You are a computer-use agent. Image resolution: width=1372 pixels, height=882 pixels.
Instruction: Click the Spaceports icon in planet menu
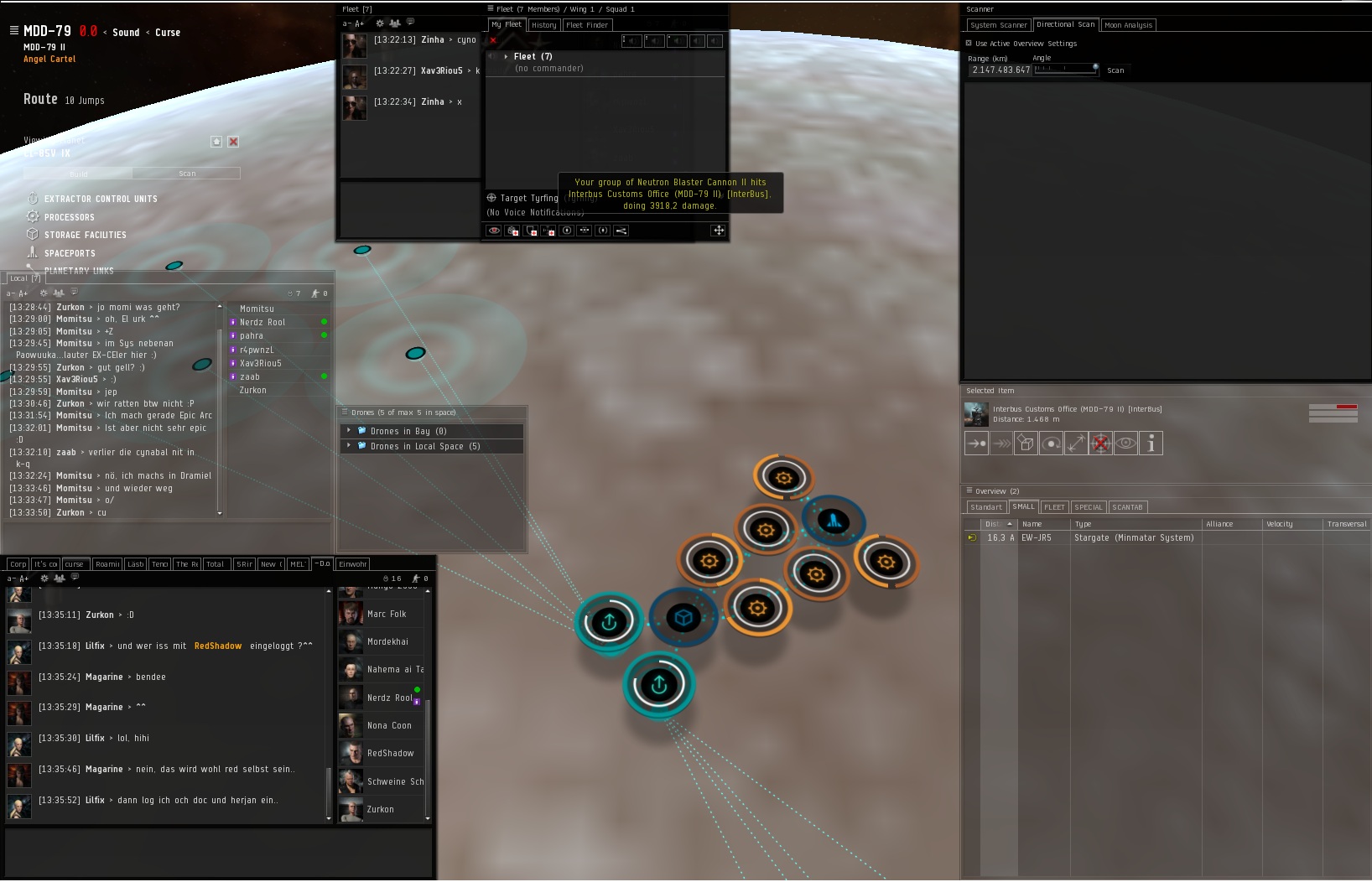click(33, 252)
